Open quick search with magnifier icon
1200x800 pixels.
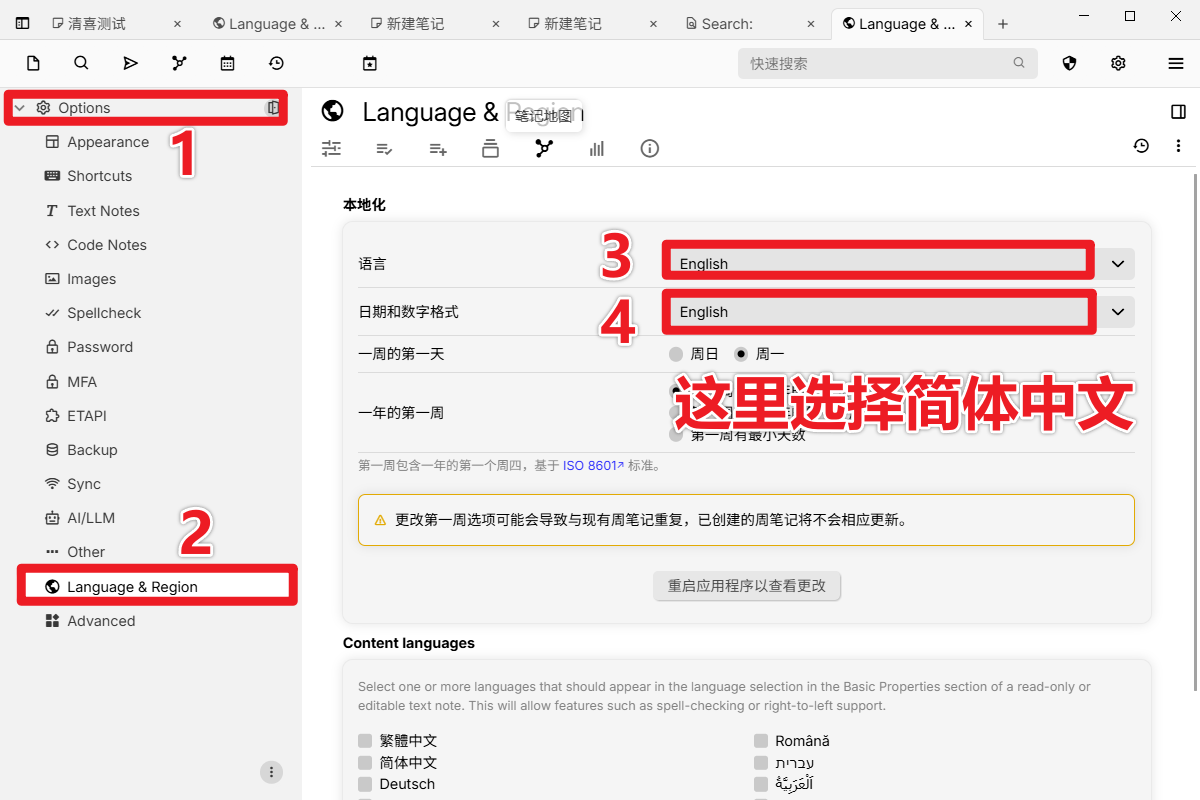point(80,62)
